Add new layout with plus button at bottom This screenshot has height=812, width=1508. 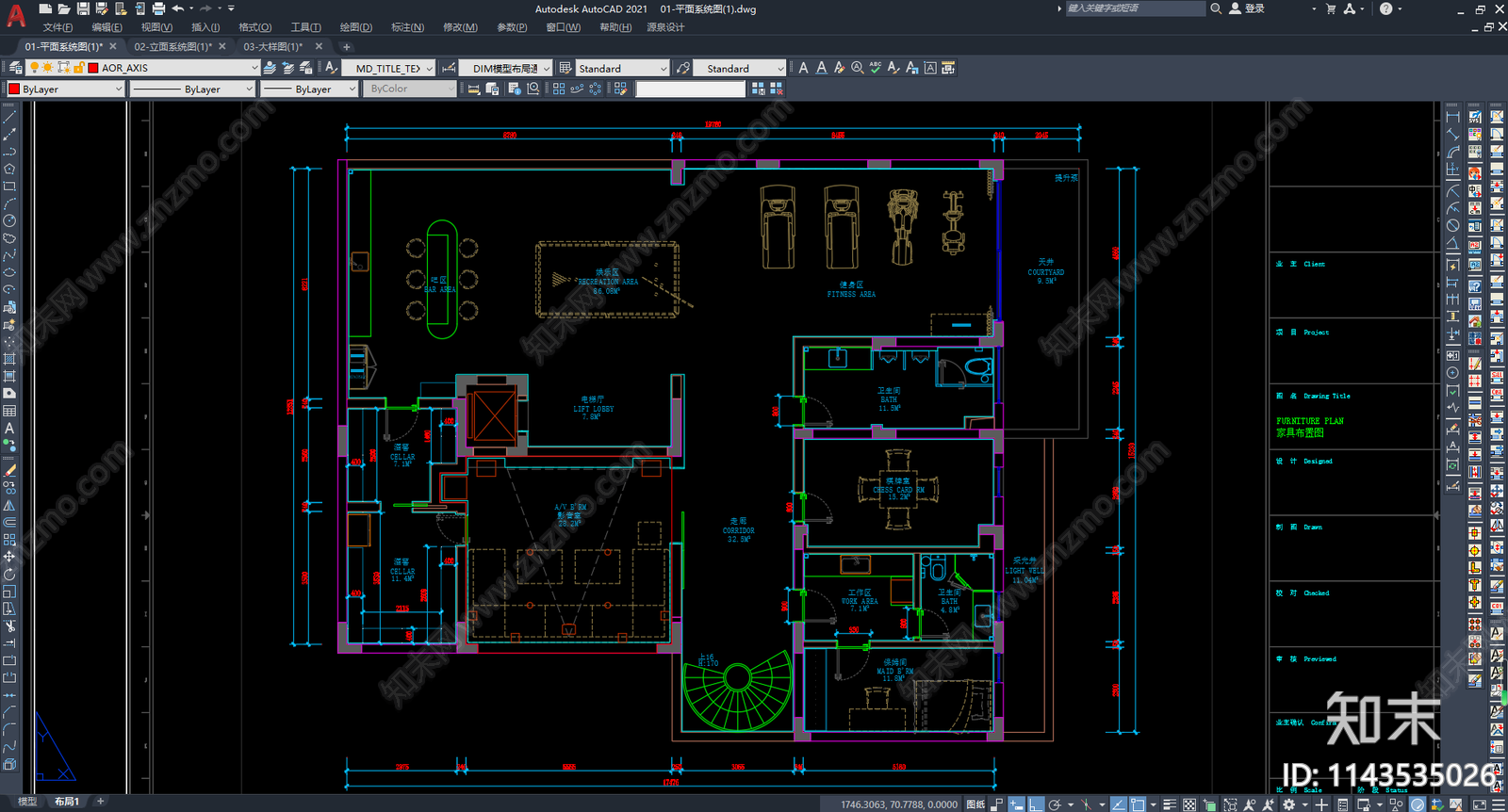click(100, 802)
